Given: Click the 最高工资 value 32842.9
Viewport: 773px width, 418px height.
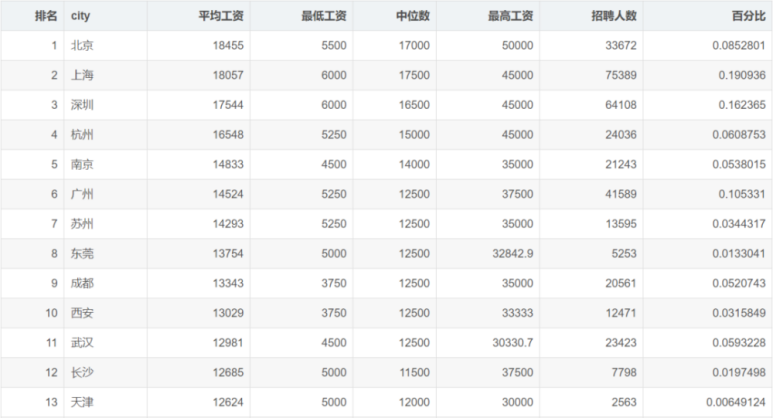Looking at the screenshot, I should point(513,253).
